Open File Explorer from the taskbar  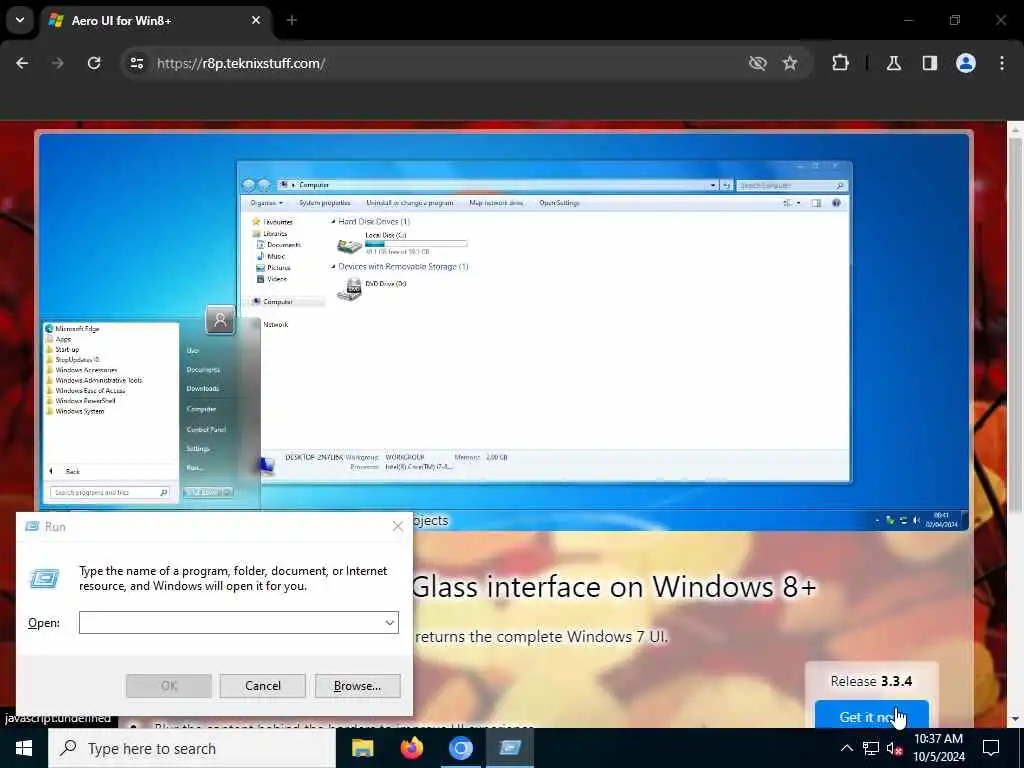(x=362, y=748)
